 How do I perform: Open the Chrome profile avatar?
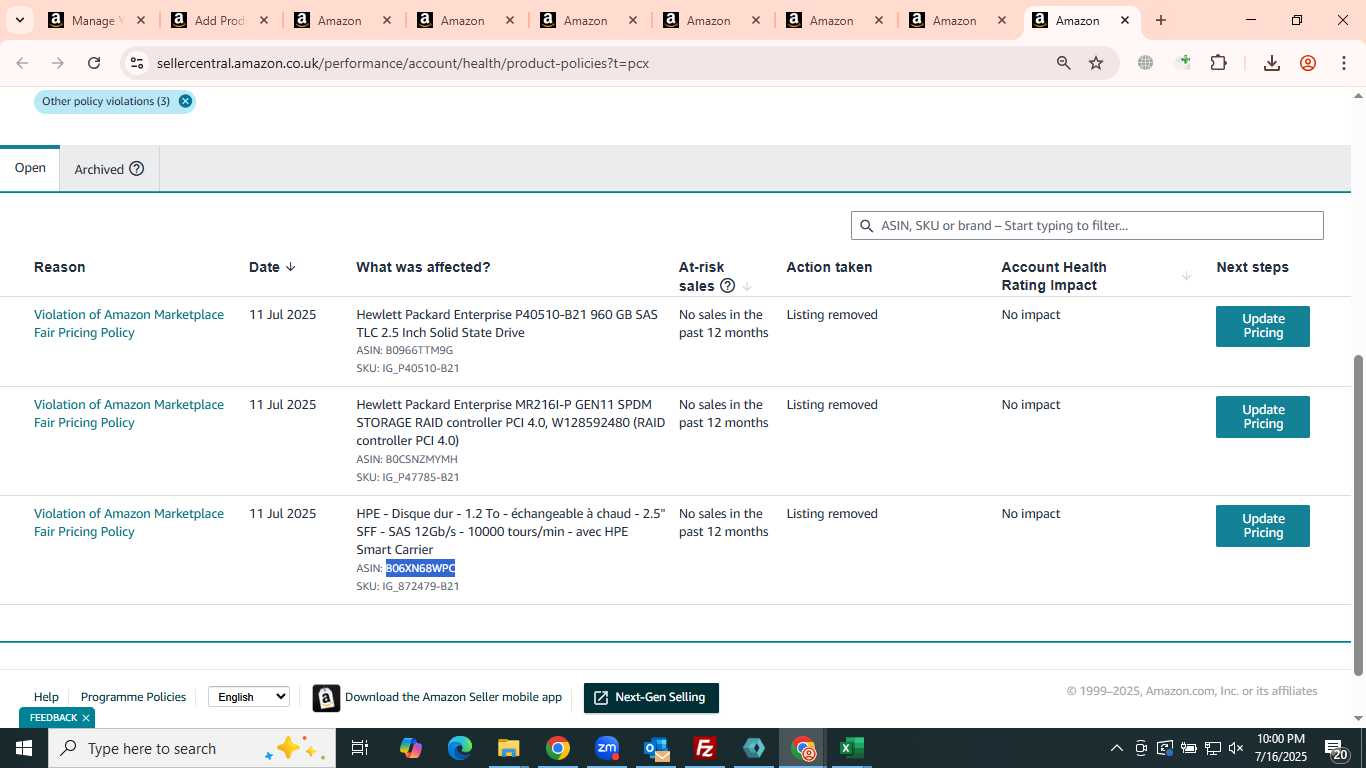(x=1308, y=63)
